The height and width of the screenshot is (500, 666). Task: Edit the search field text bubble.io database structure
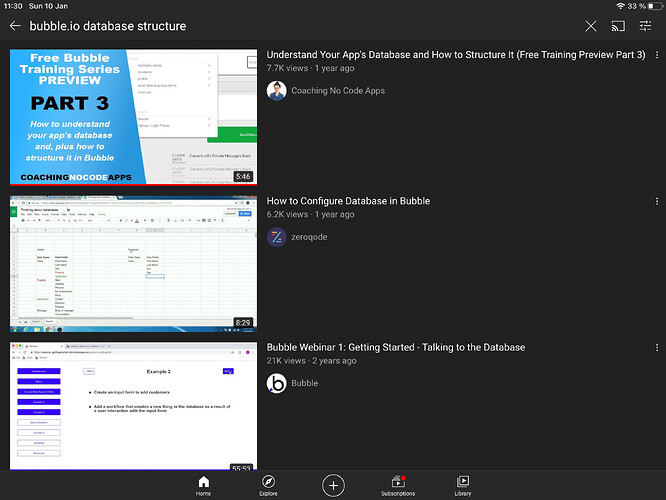(107, 26)
